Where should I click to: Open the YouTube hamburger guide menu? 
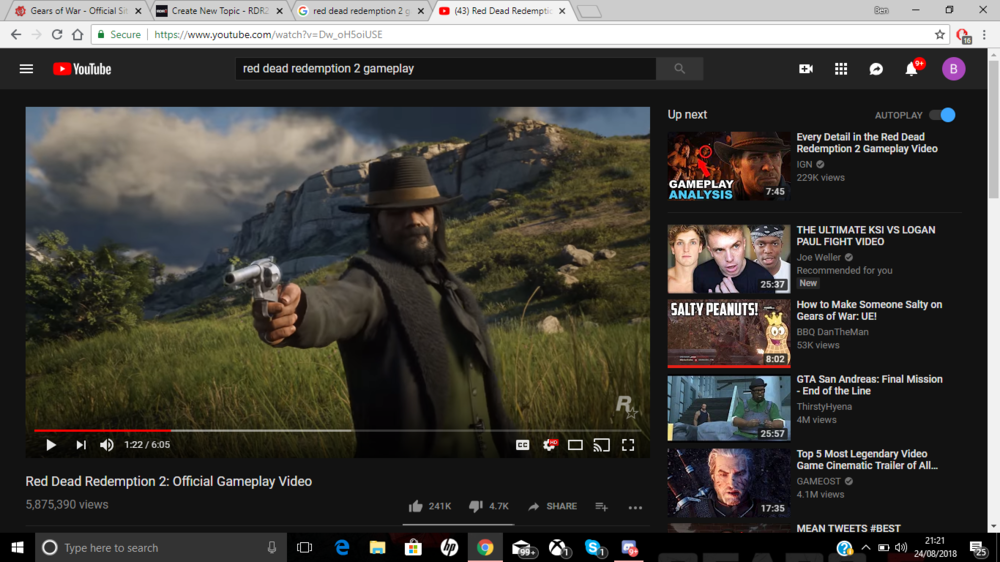pos(26,69)
